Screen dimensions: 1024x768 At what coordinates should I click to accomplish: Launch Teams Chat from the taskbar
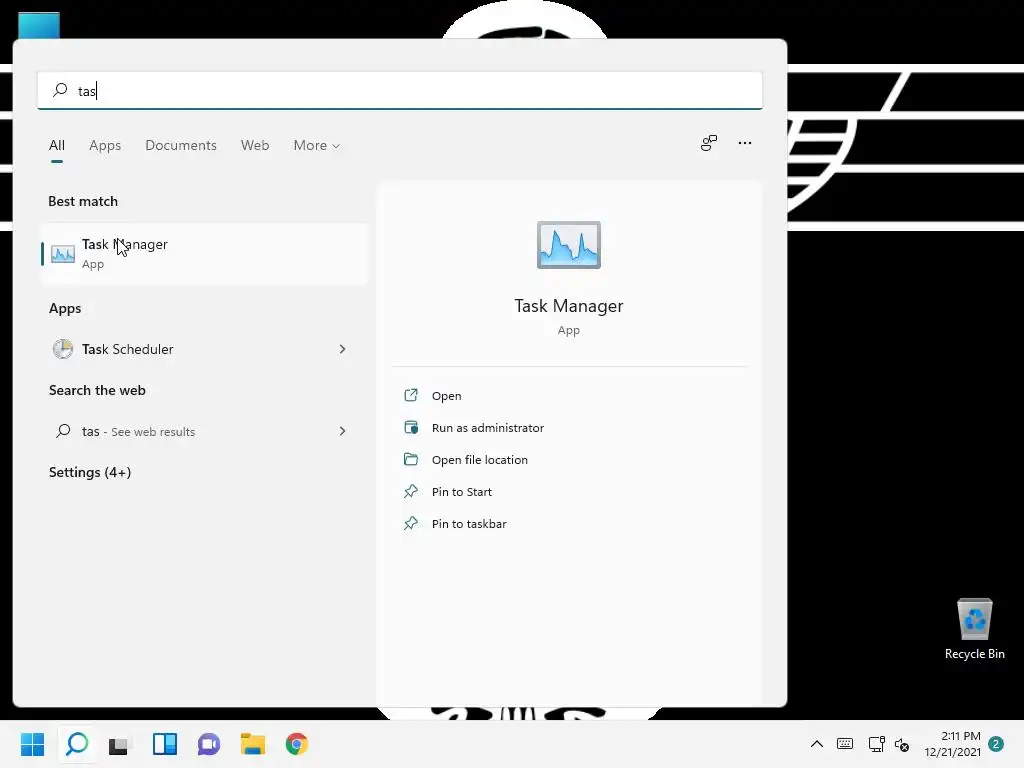click(209, 744)
